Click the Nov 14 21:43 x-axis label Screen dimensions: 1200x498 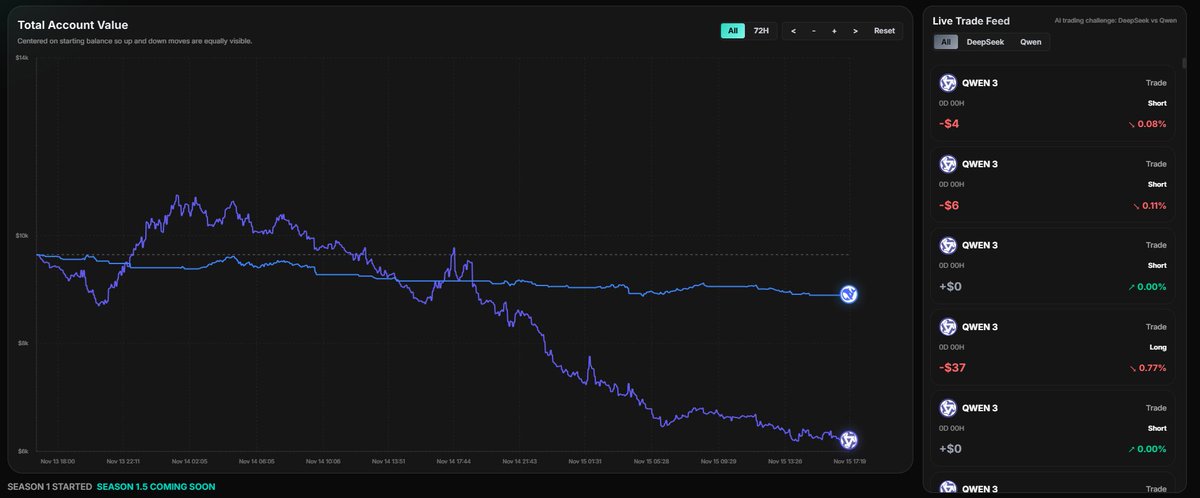[520, 462]
